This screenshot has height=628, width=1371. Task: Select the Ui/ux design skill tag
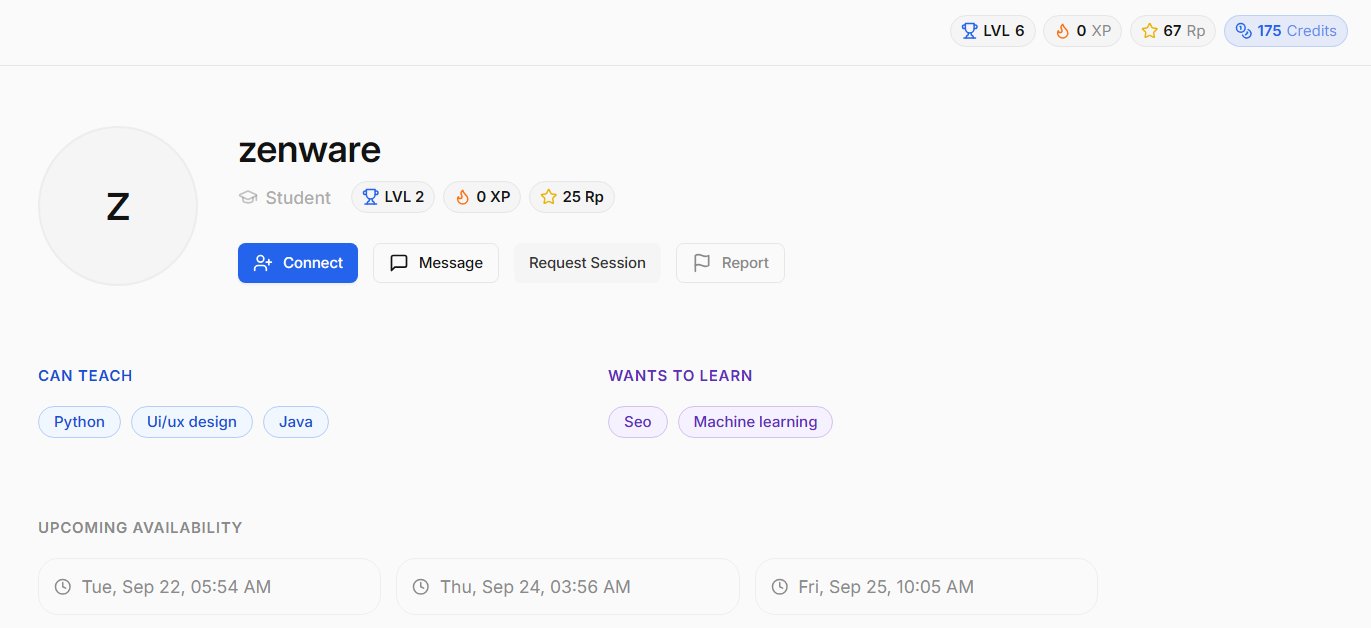(x=192, y=422)
